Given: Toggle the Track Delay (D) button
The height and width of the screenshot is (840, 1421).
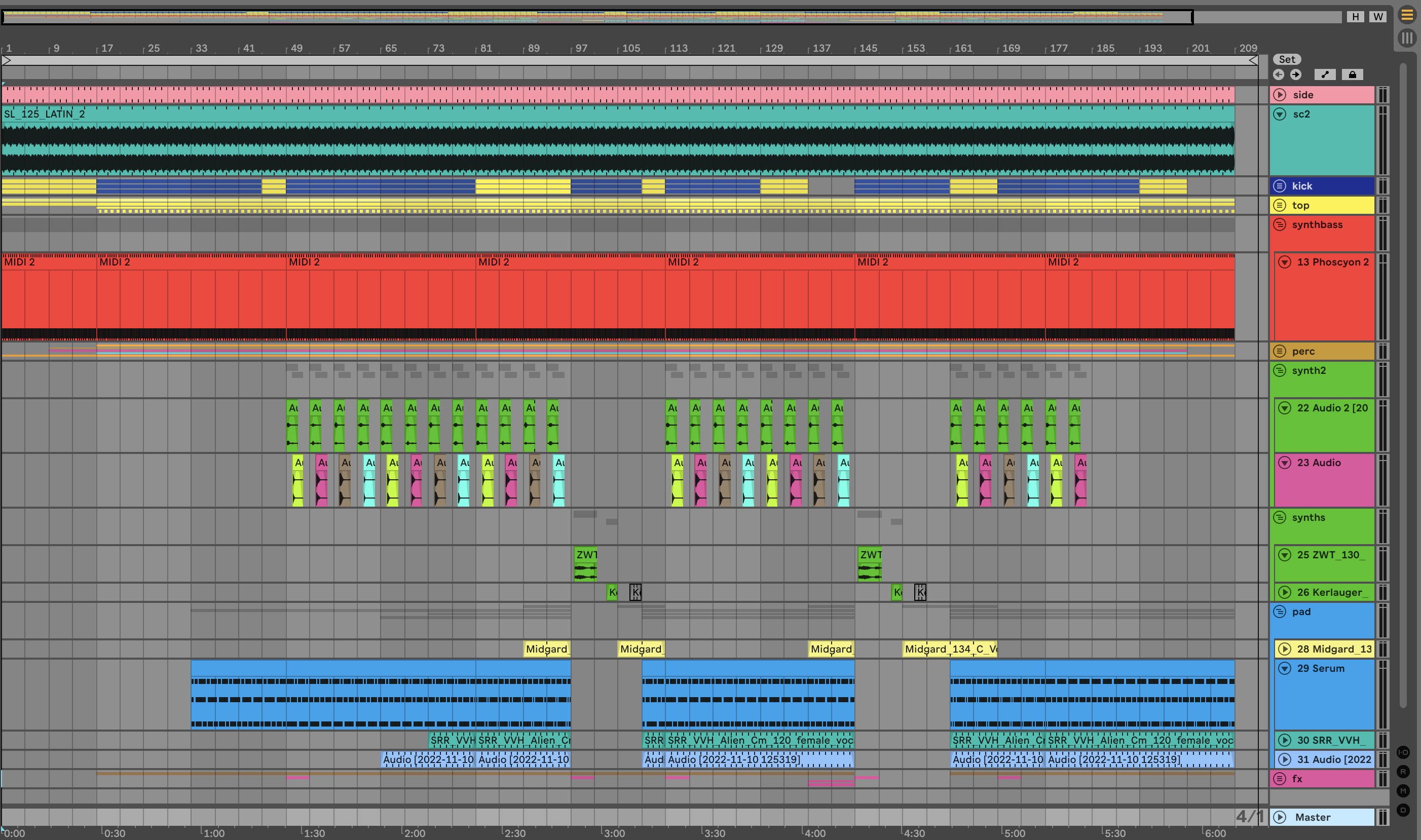Looking at the screenshot, I should (1403, 810).
